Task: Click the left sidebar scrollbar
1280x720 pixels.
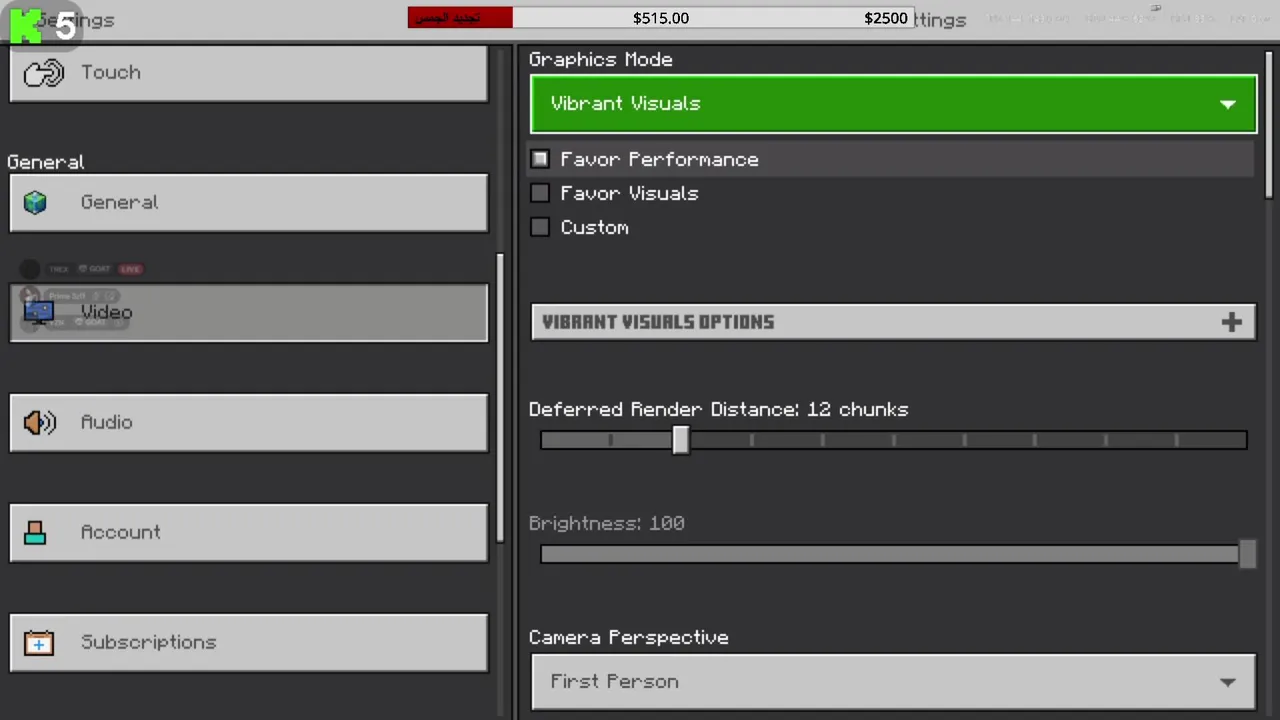Action: click(500, 400)
